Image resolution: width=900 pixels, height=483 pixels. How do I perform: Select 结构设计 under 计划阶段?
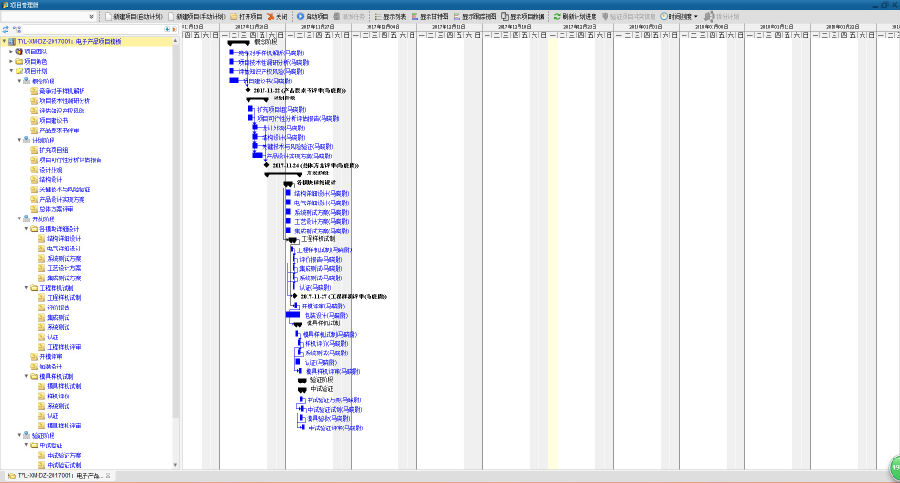click(x=51, y=179)
